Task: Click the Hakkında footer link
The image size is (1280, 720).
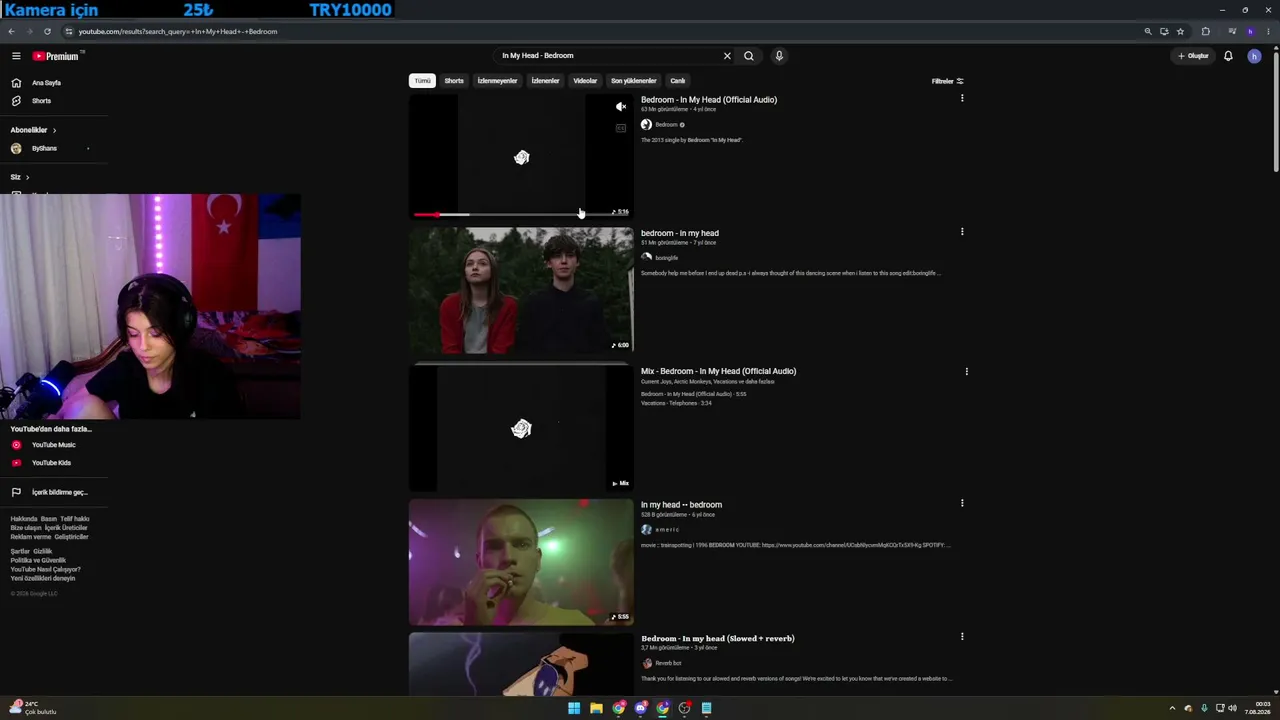Action: pyautogui.click(x=23, y=519)
